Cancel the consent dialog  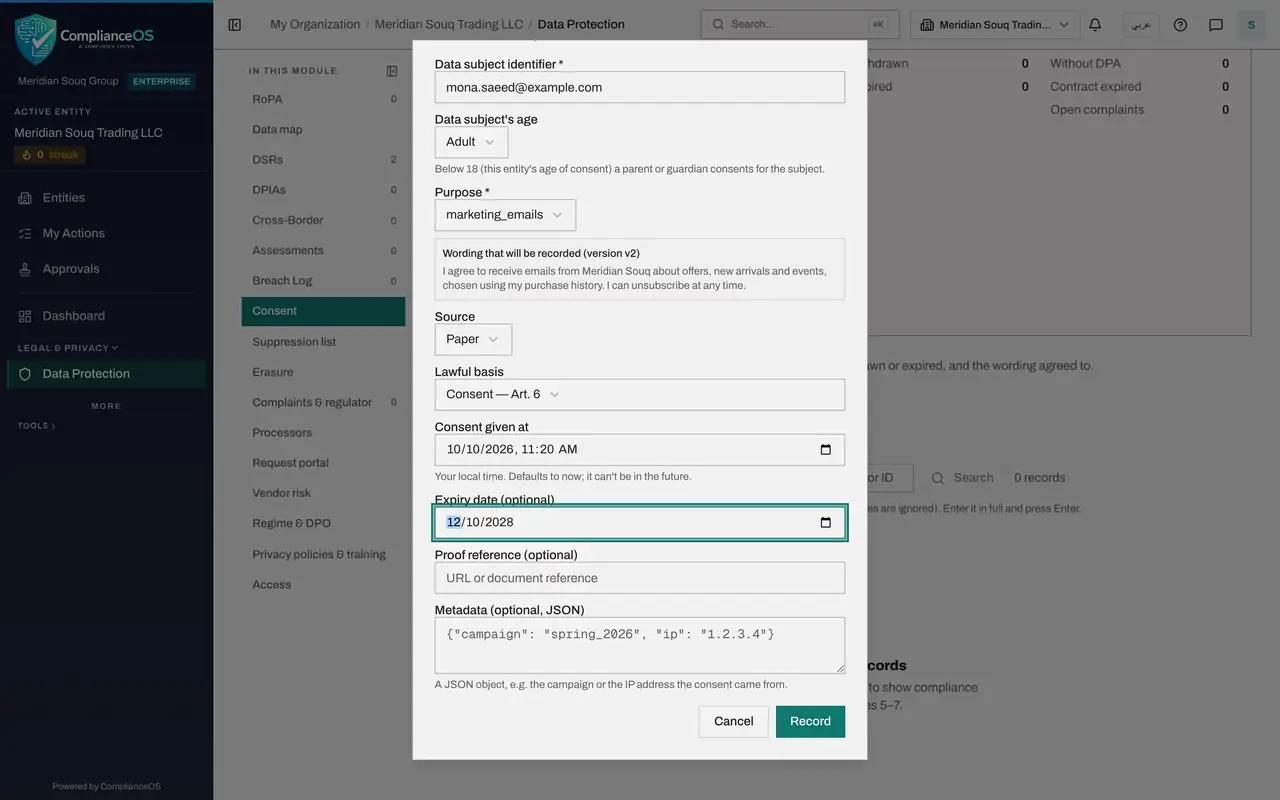[x=733, y=722]
